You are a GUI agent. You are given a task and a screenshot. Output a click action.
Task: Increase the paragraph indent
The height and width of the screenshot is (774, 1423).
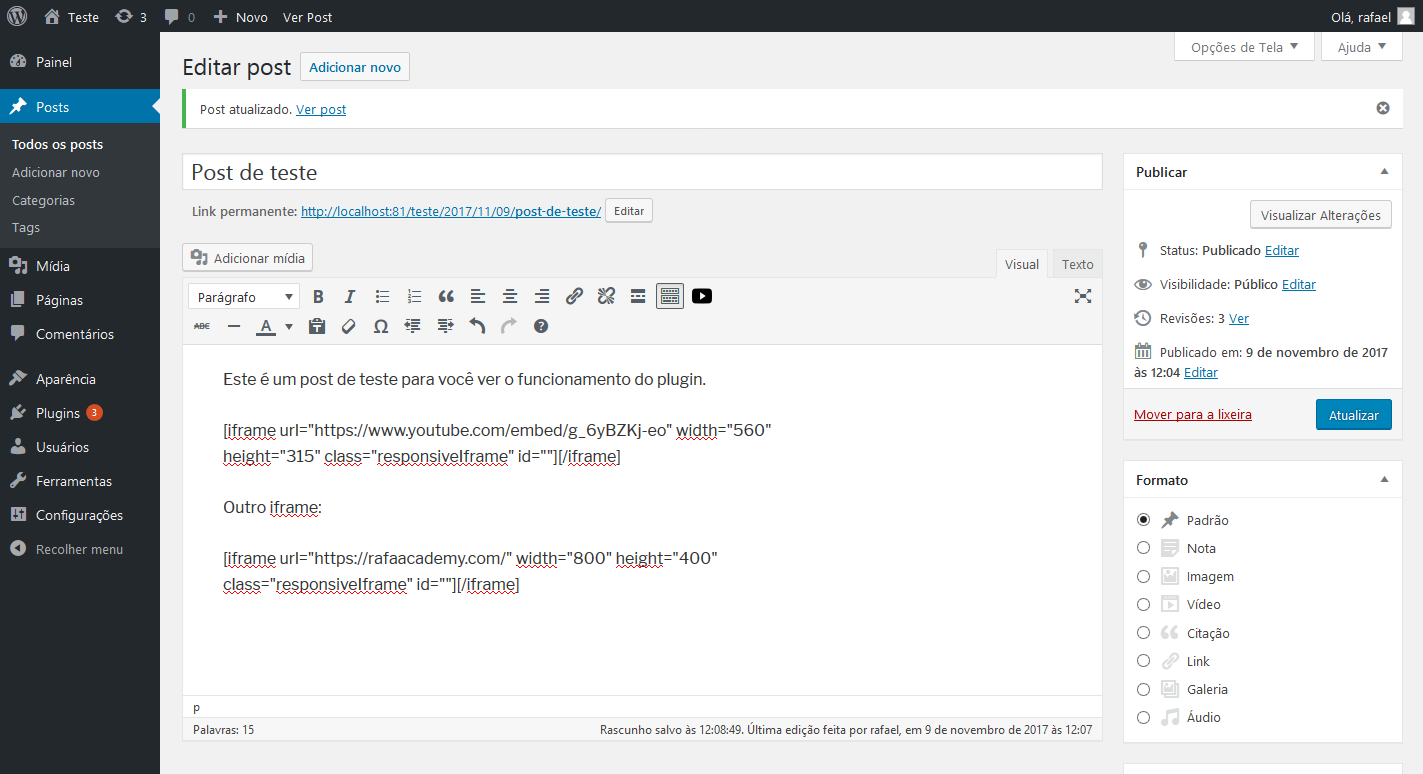445,326
